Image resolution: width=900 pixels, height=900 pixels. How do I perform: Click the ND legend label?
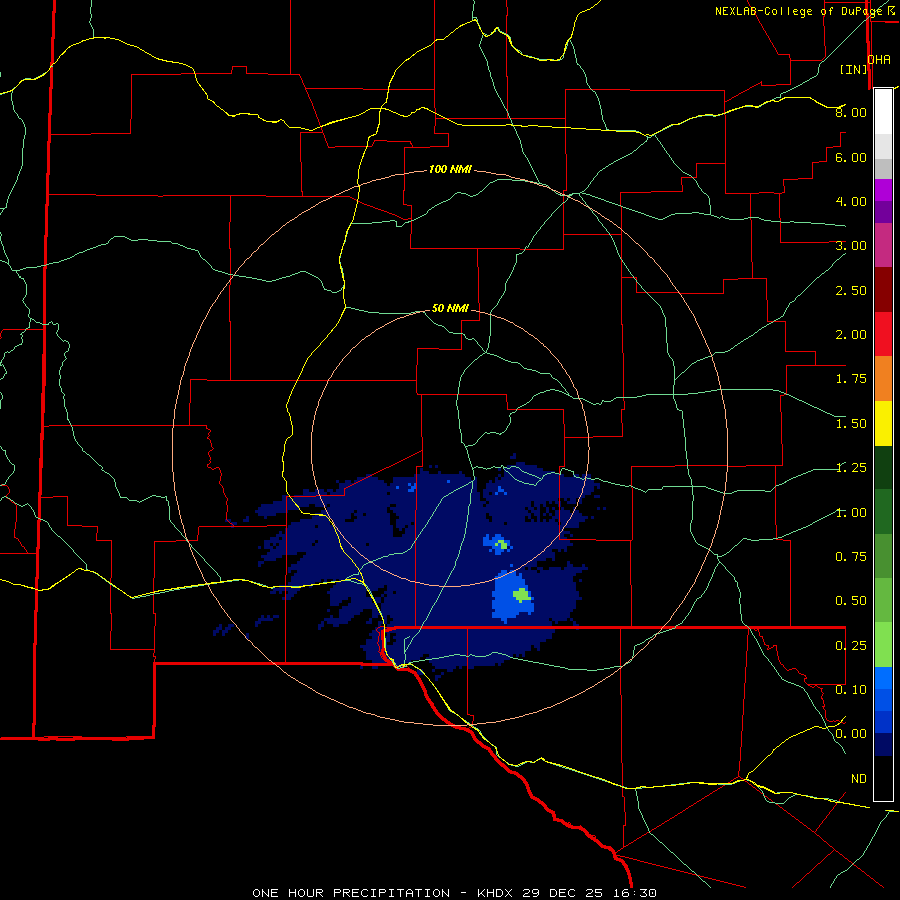(x=859, y=779)
